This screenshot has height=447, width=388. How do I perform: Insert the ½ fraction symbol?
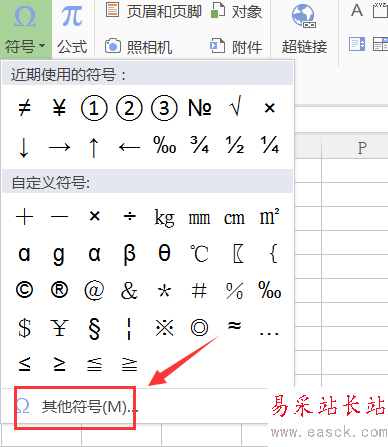click(x=235, y=145)
